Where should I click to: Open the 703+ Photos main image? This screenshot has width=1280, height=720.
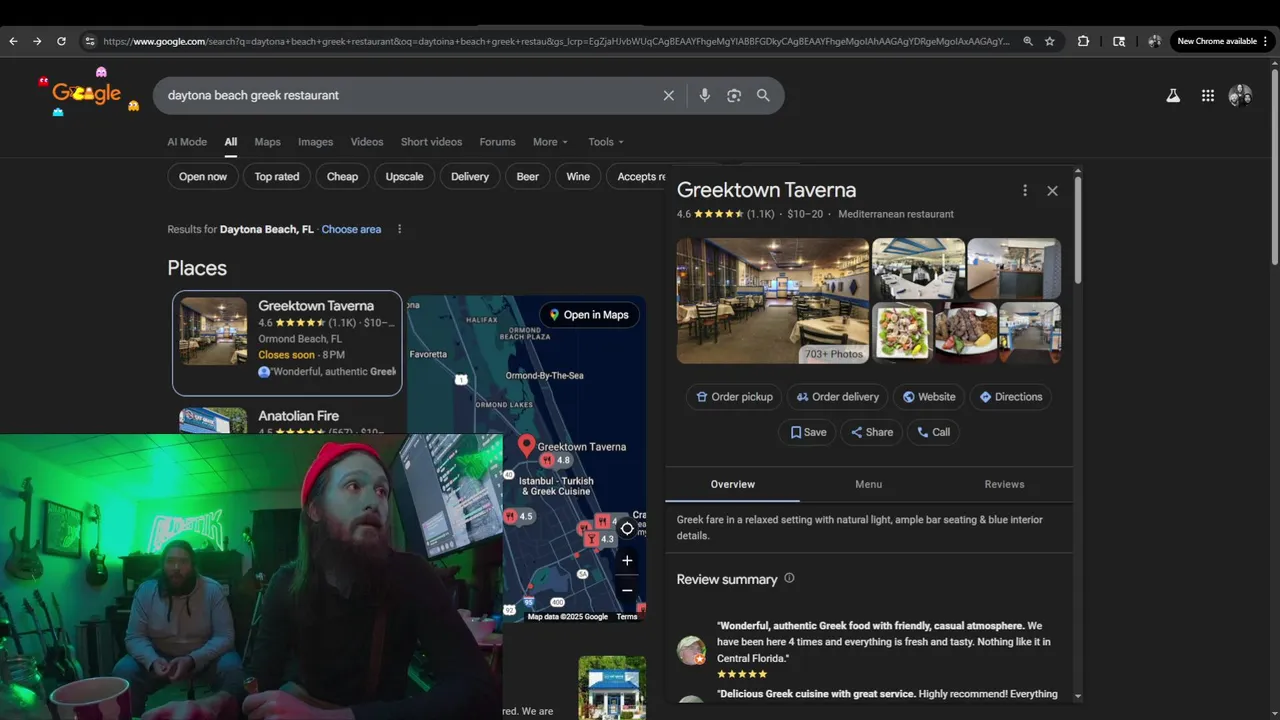coord(773,301)
